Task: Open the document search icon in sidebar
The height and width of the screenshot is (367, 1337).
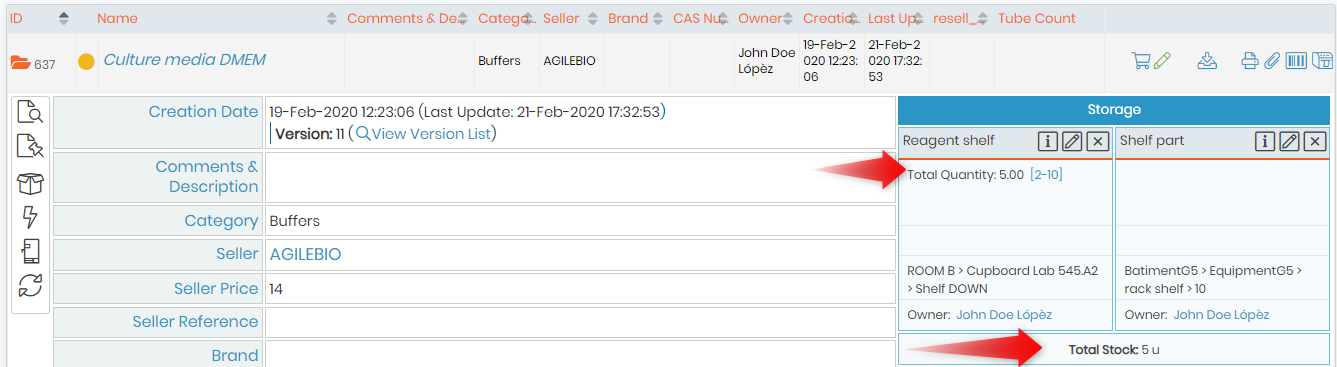Action: click(31, 113)
